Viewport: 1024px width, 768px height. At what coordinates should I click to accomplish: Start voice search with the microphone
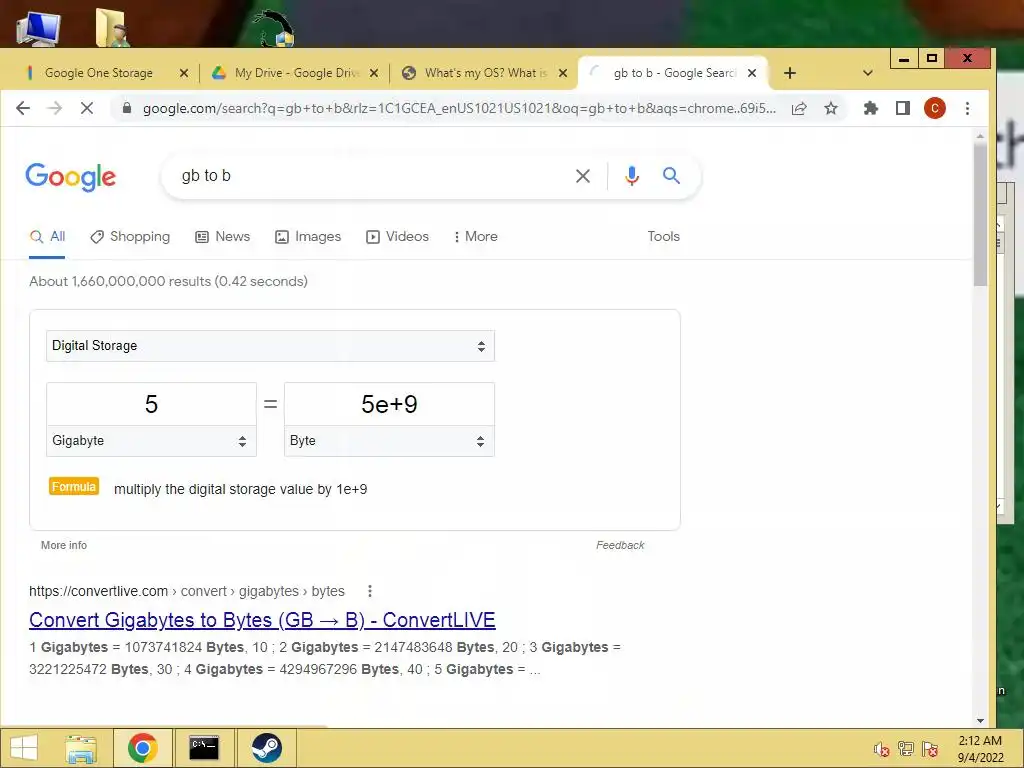click(x=632, y=176)
